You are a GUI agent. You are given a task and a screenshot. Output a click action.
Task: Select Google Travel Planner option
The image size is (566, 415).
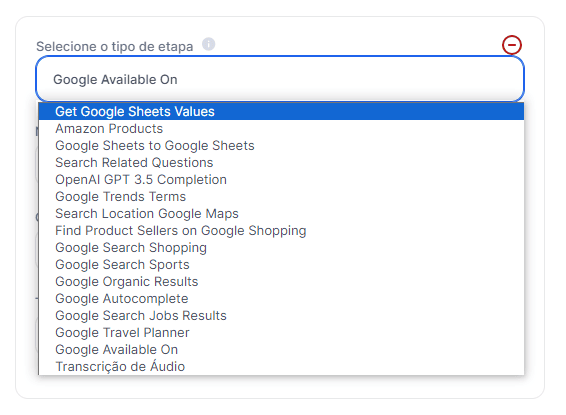pyautogui.click(x=281, y=332)
